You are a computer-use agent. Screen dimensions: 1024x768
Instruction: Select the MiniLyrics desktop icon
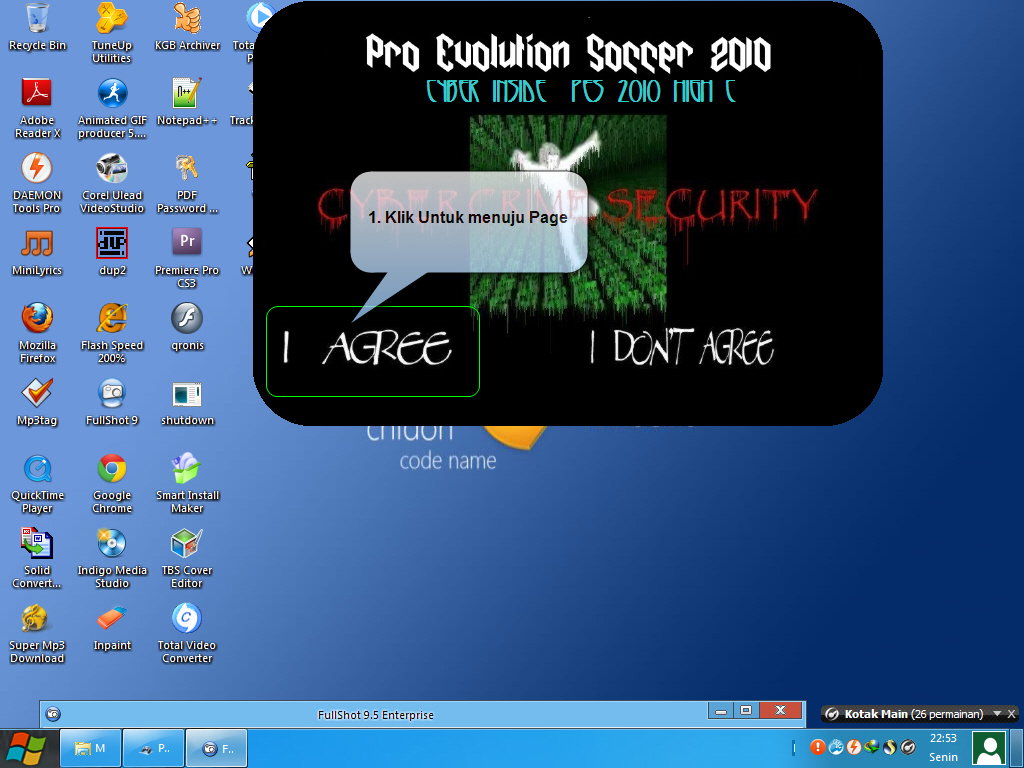click(37, 252)
